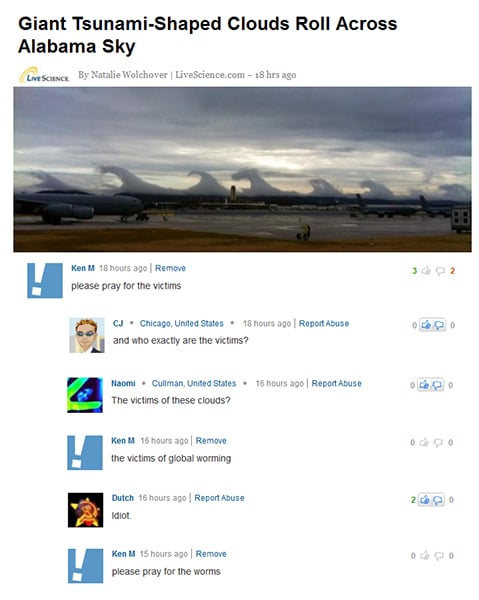479x600 pixels.
Task: Report Abuse on CJ's comment
Action: [x=324, y=323]
